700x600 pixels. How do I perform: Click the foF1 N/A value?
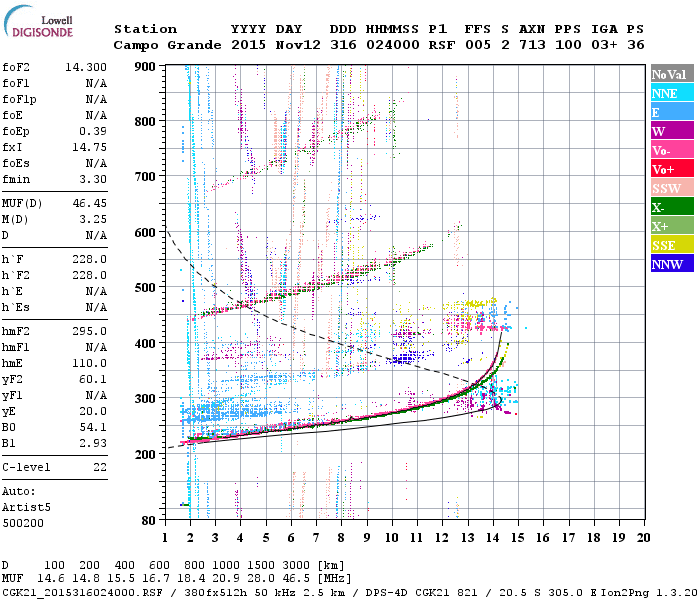coord(96,83)
